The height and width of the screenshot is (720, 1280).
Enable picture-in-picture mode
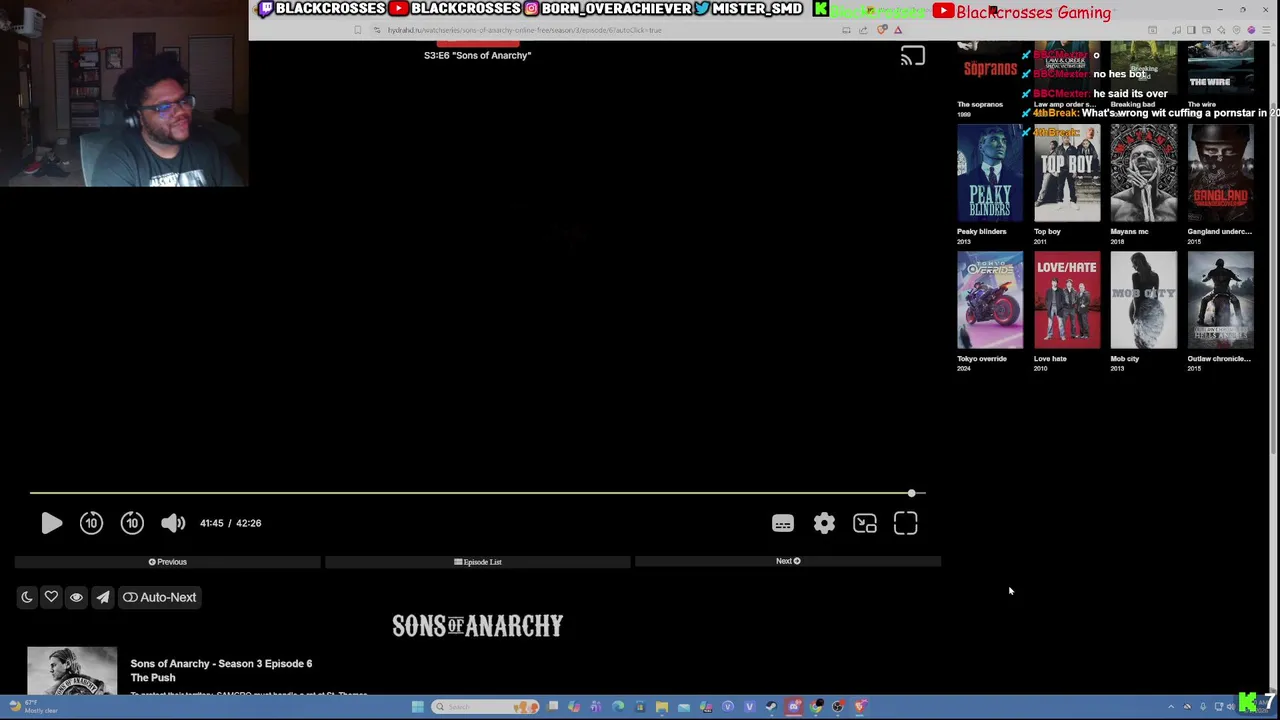point(865,523)
